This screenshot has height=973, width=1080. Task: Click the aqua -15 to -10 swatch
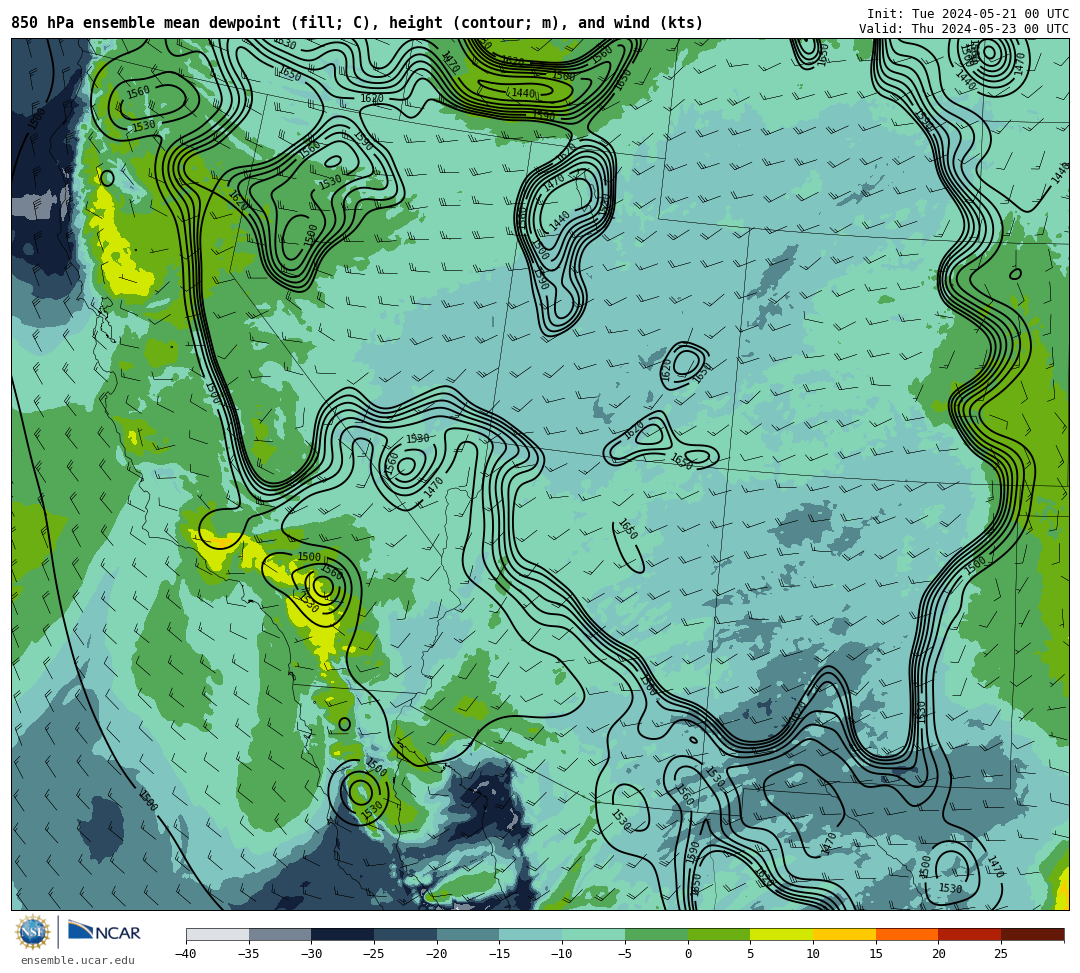pos(531,934)
